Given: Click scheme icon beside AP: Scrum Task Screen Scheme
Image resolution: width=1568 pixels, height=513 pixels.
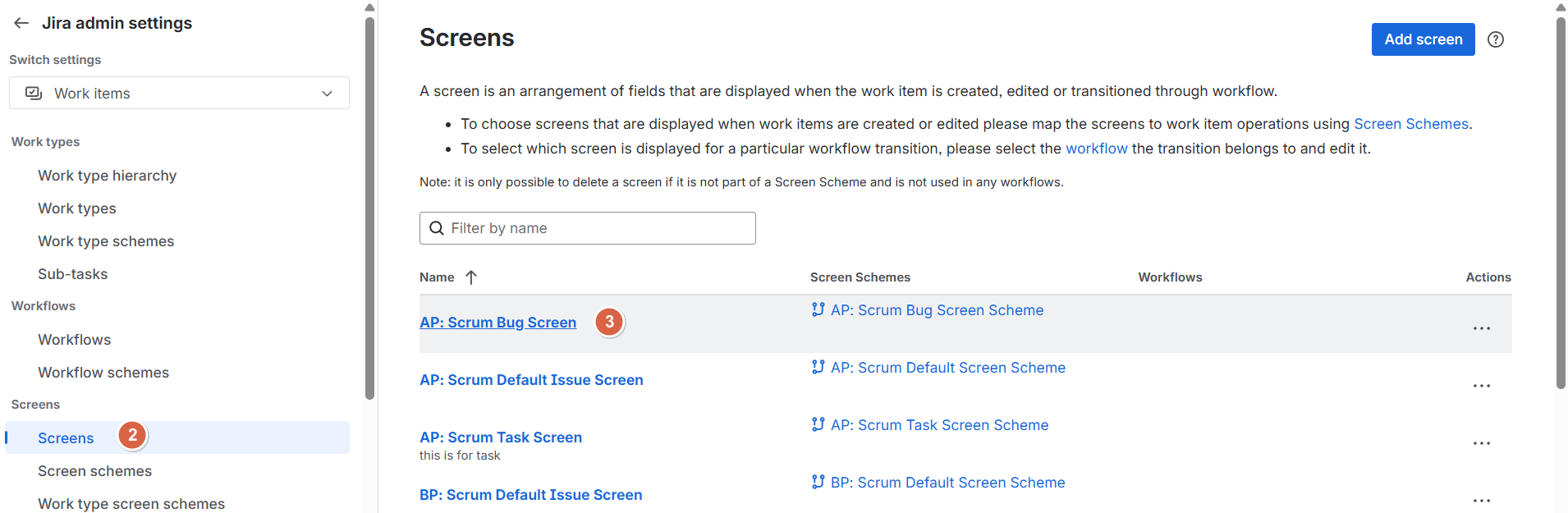Looking at the screenshot, I should point(818,424).
